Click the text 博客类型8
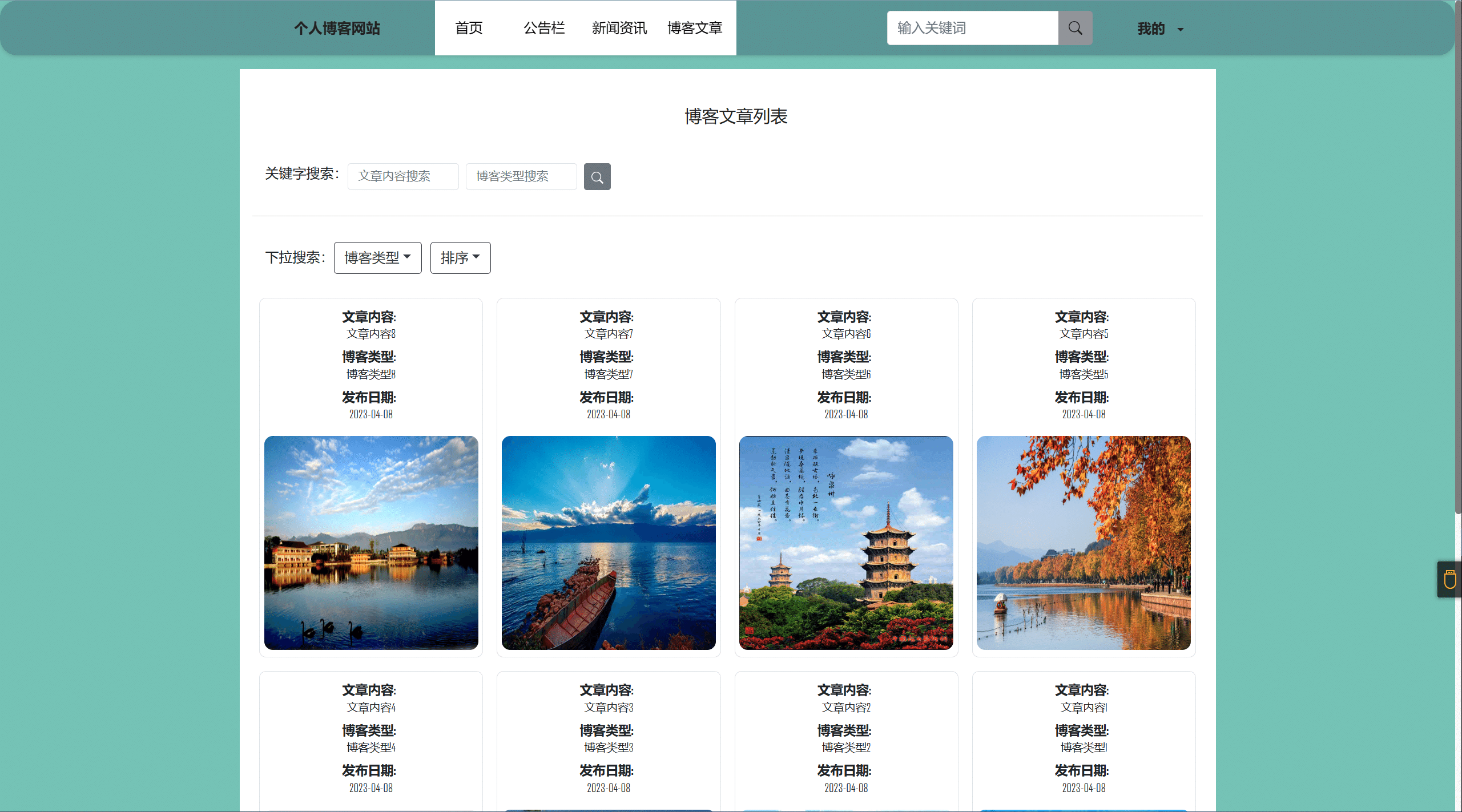This screenshot has height=812, width=1462. pos(371,374)
